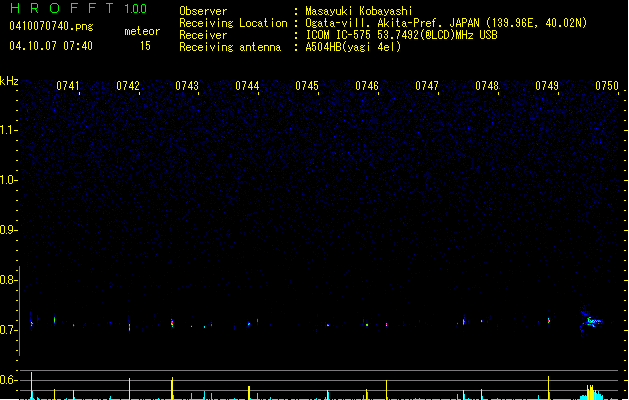The width and height of the screenshot is (629, 400).
Task: Click the 0744 time marker
Action: (247, 86)
